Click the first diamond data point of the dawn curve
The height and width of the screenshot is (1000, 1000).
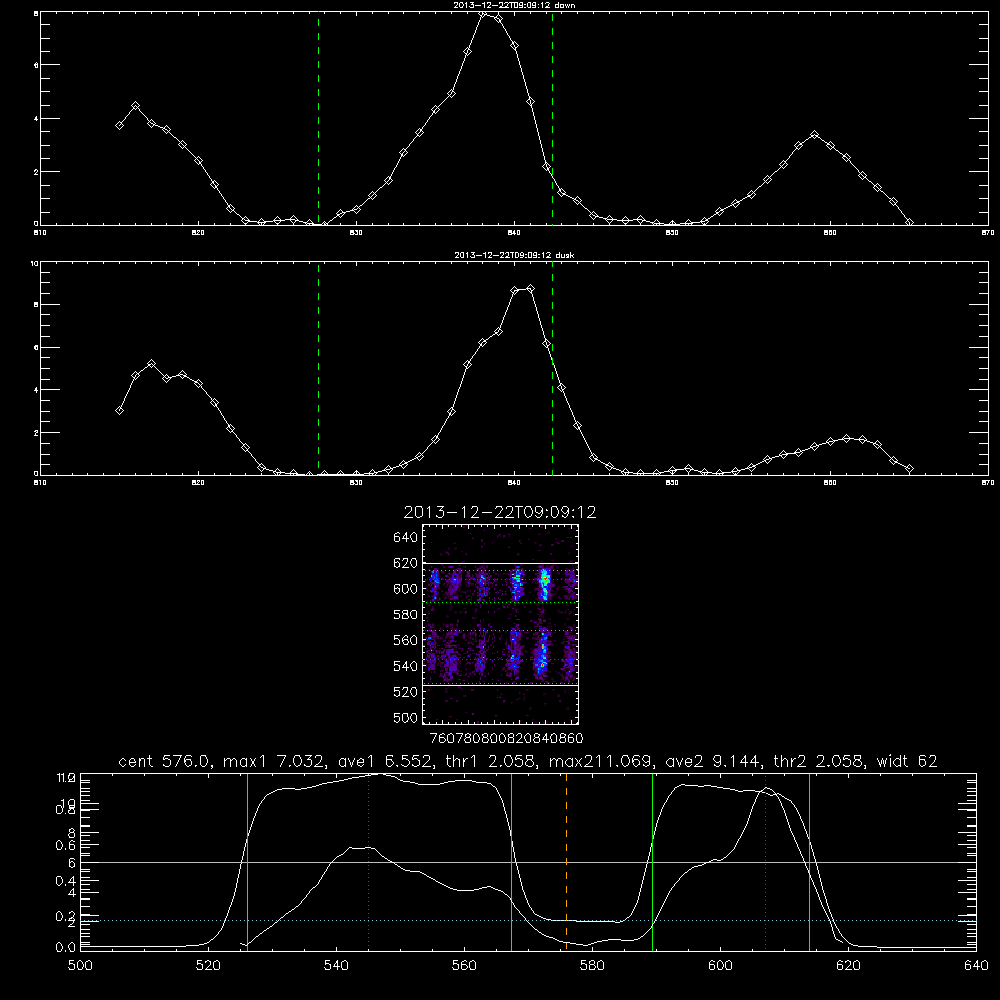(119, 126)
